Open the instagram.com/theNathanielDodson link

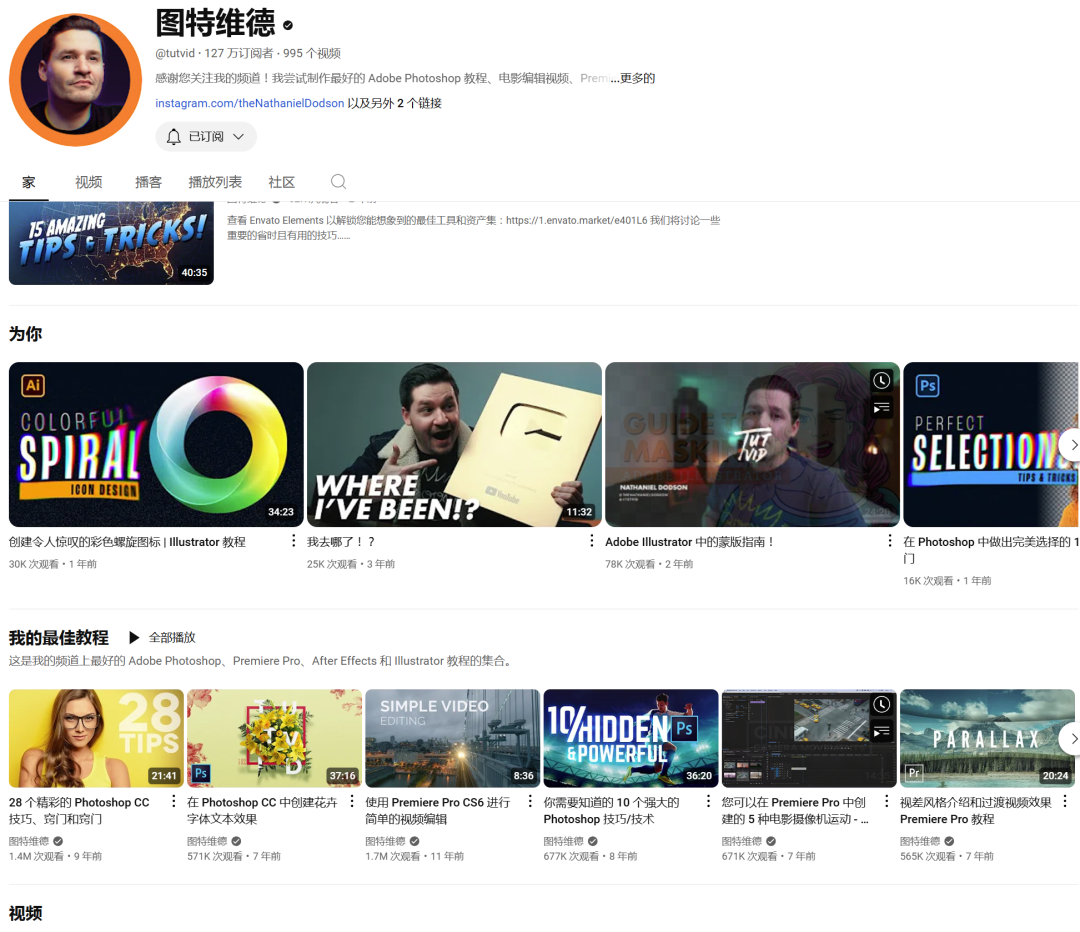249,103
